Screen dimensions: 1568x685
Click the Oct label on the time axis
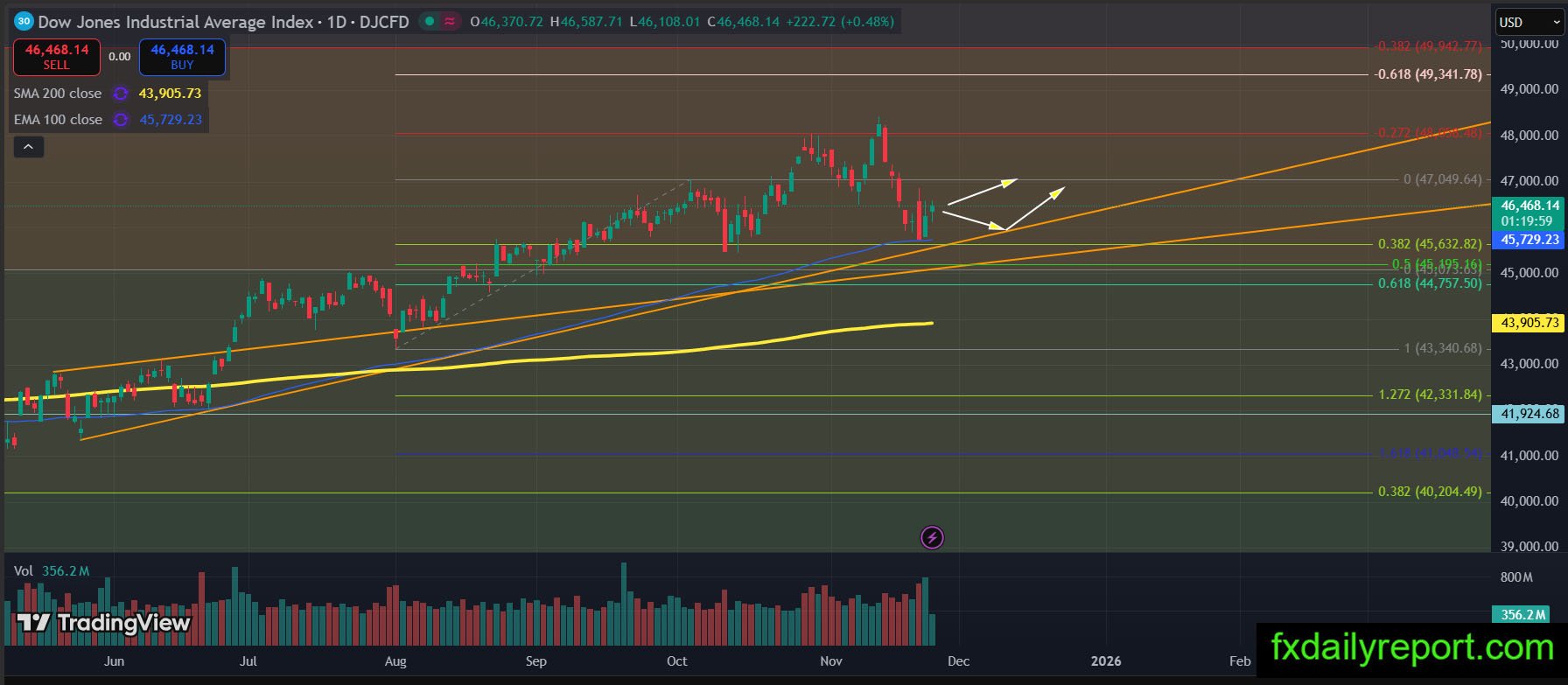click(677, 661)
